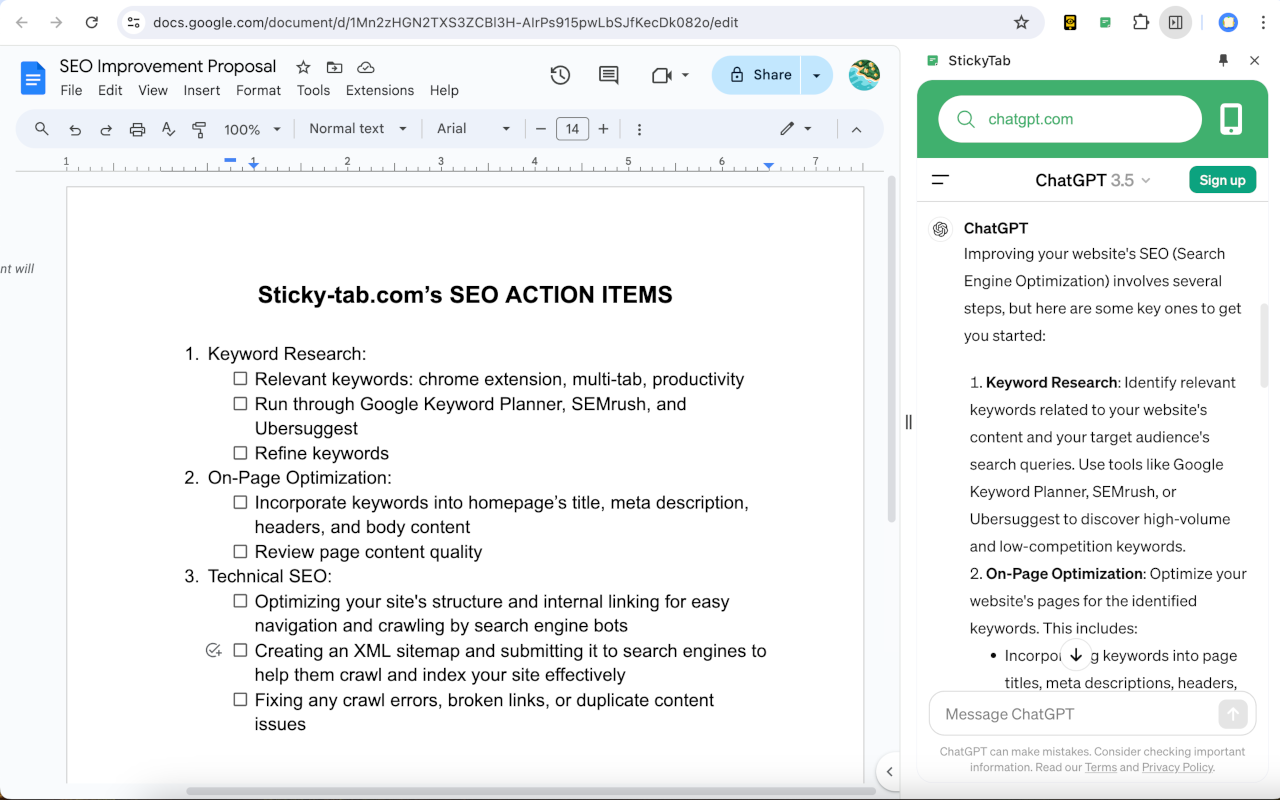Jump to bottom of ChatGPT conversation

pyautogui.click(x=1076, y=655)
